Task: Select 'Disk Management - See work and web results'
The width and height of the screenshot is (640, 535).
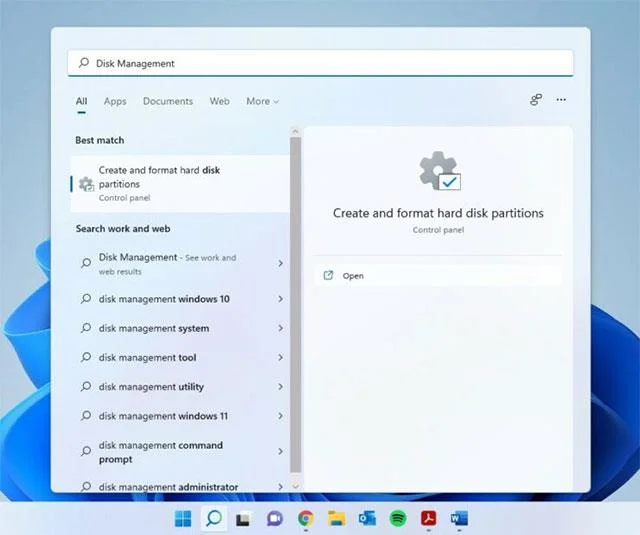Action: coord(180,264)
